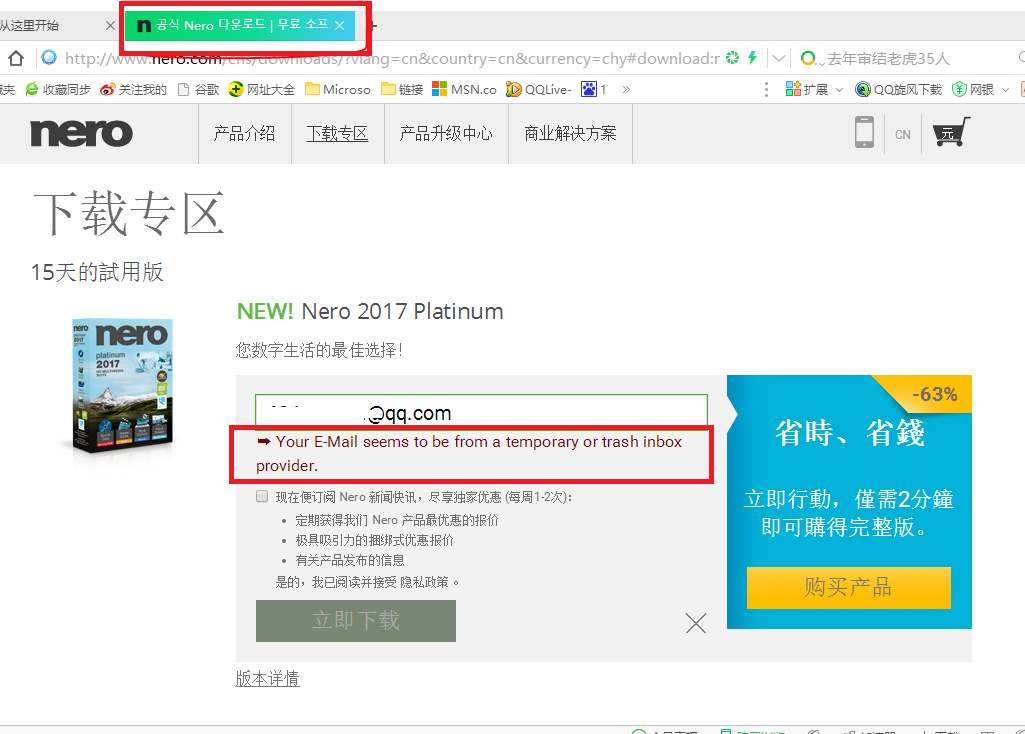1025x734 pixels.
Task: Tick the Nero newsletter subscription checkbox
Action: [262, 496]
